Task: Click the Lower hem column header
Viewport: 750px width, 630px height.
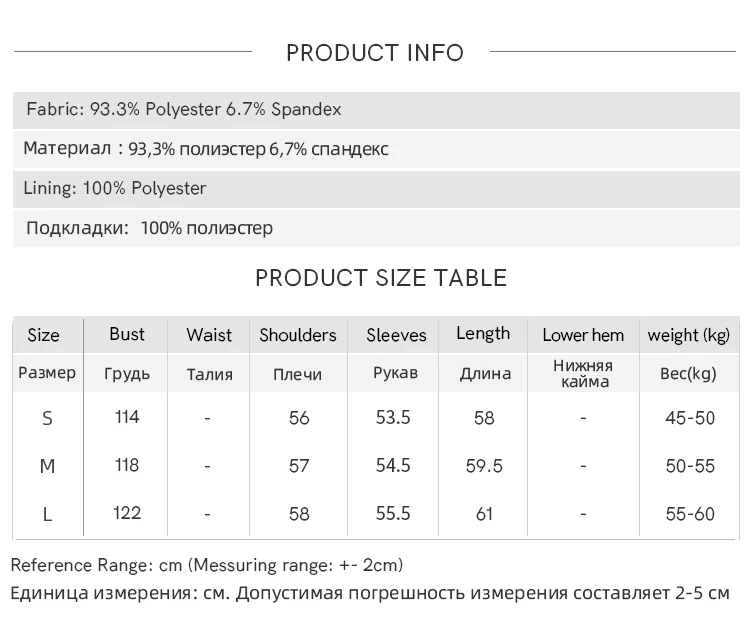Action: [583, 335]
